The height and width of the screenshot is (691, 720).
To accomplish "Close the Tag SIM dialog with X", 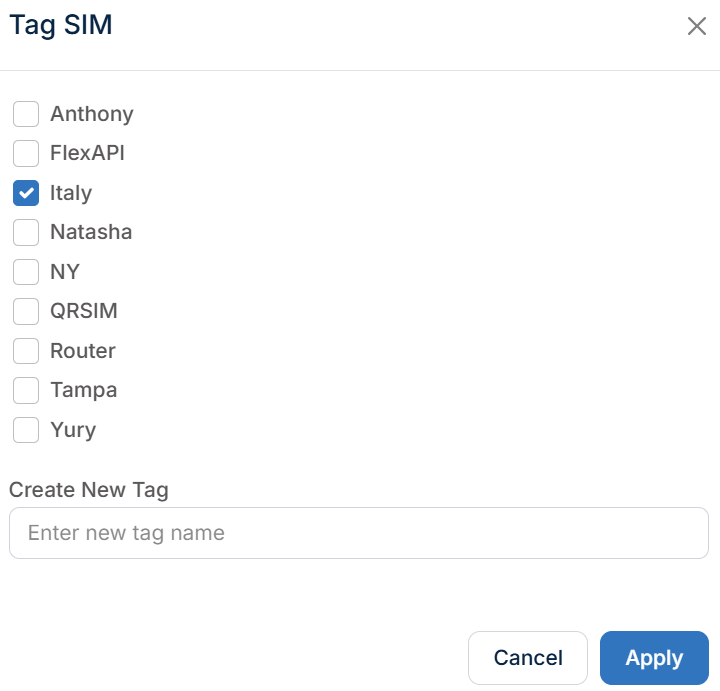I will point(697,26).
